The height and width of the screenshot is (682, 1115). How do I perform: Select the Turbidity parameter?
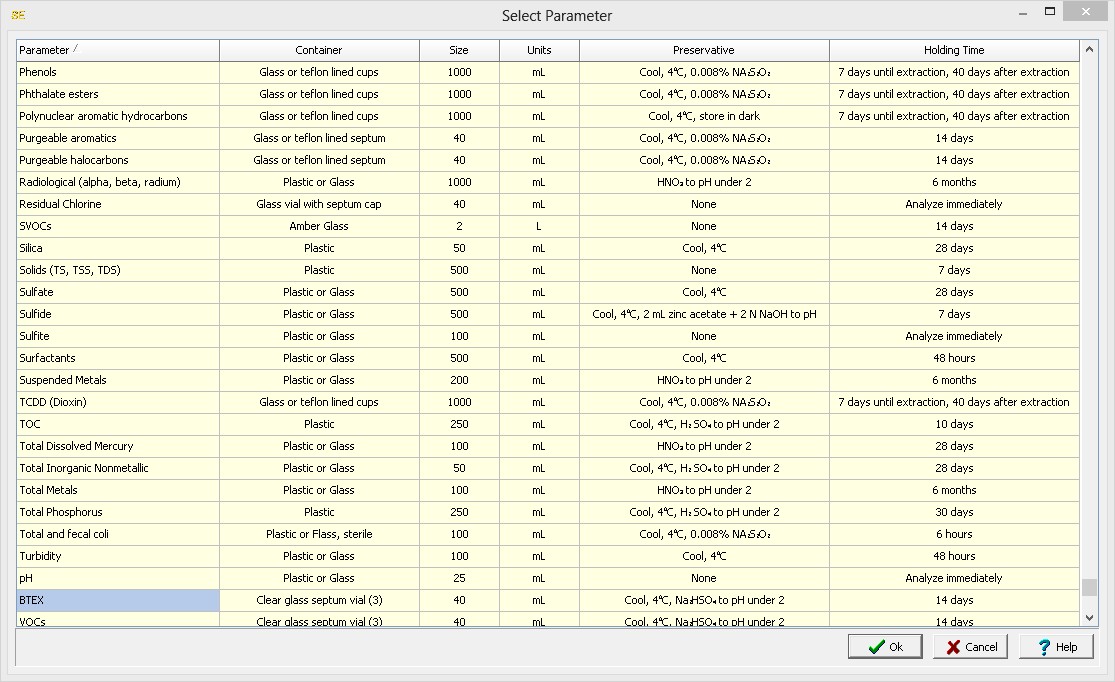coord(118,556)
